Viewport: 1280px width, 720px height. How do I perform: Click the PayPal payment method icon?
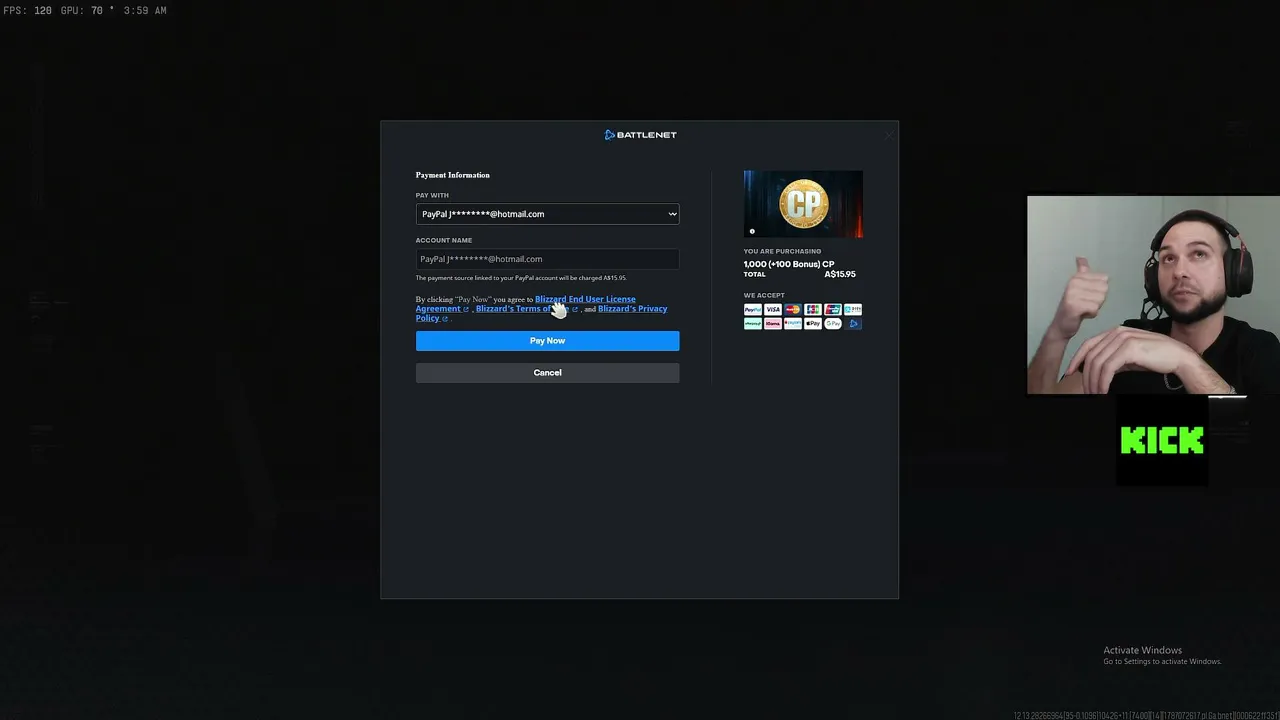[752, 310]
